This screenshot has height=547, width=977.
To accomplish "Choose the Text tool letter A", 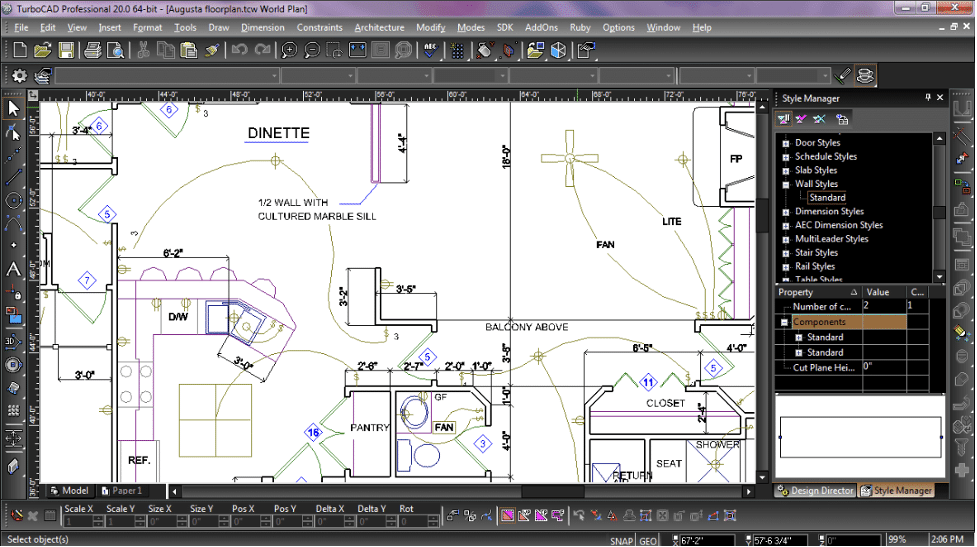I will point(13,269).
